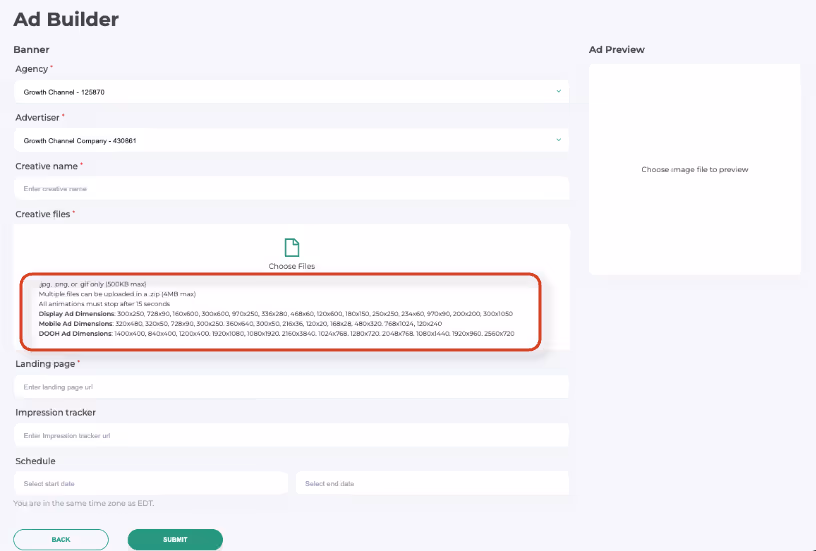Click the 'All animations must stop after 15 seconds' text
This screenshot has width=816, height=551.
(104, 304)
